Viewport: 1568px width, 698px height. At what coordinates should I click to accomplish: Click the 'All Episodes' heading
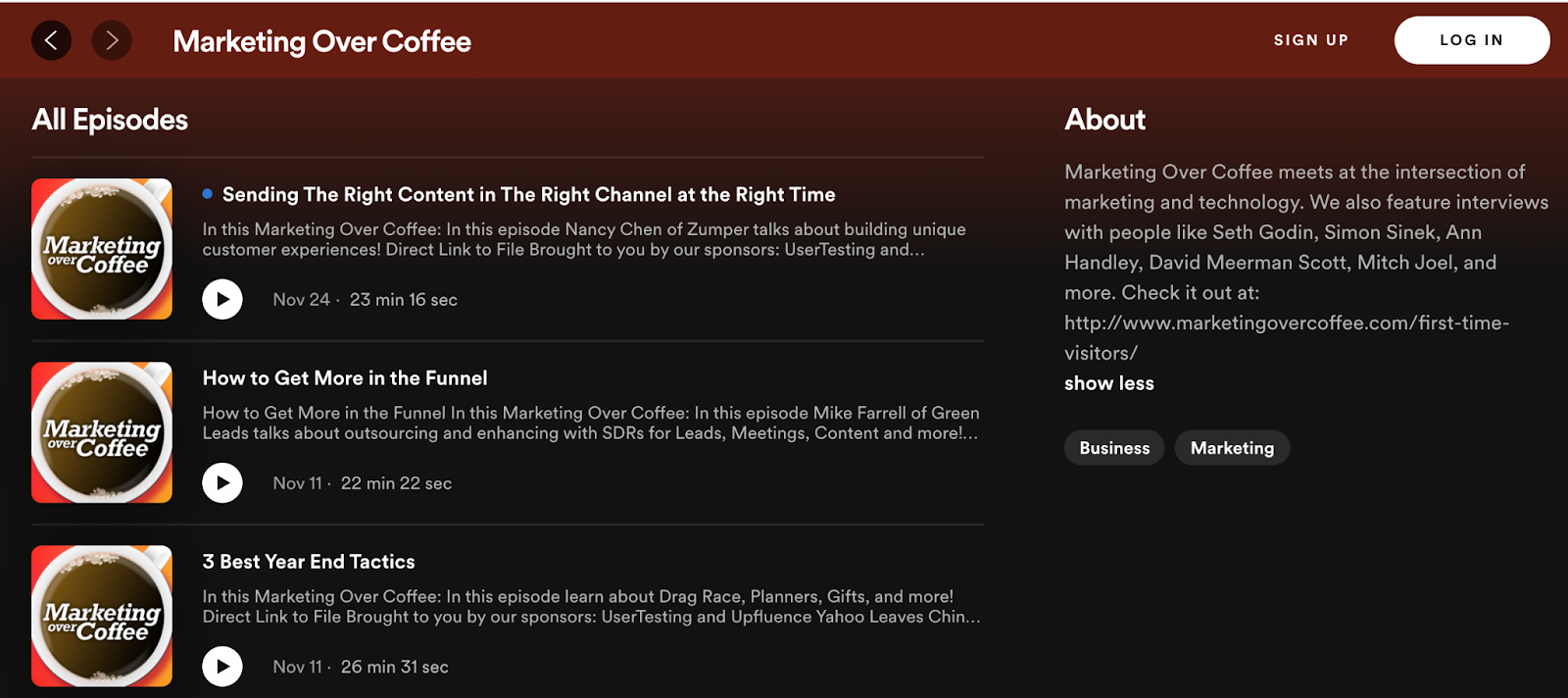110,120
